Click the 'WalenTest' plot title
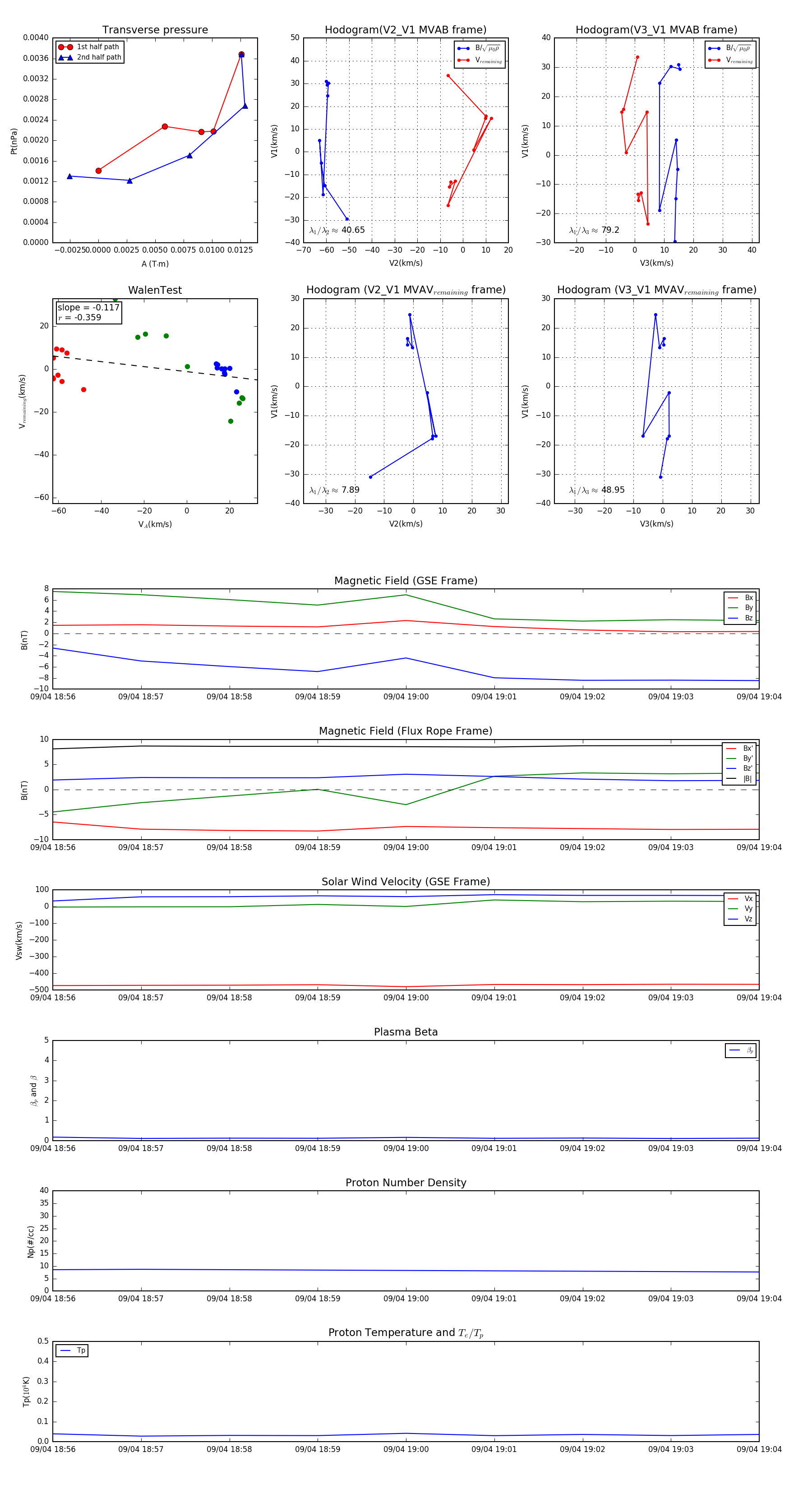 coord(155,290)
